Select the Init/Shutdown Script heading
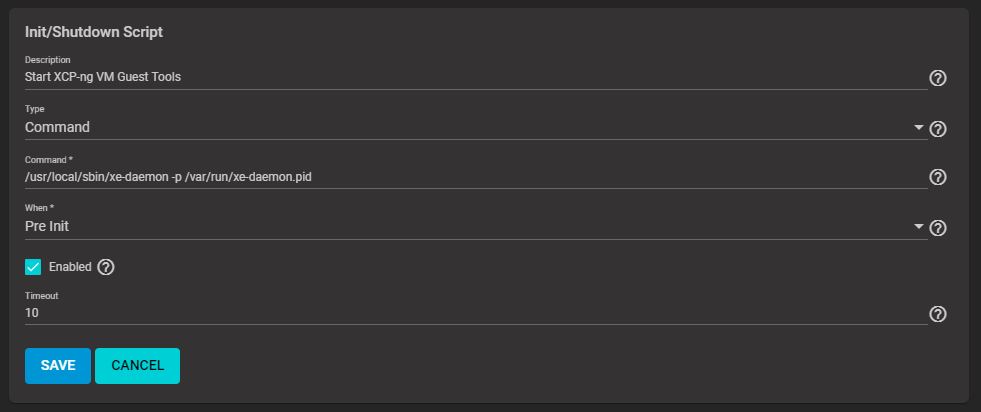This screenshot has height=412, width=981. 94,32
